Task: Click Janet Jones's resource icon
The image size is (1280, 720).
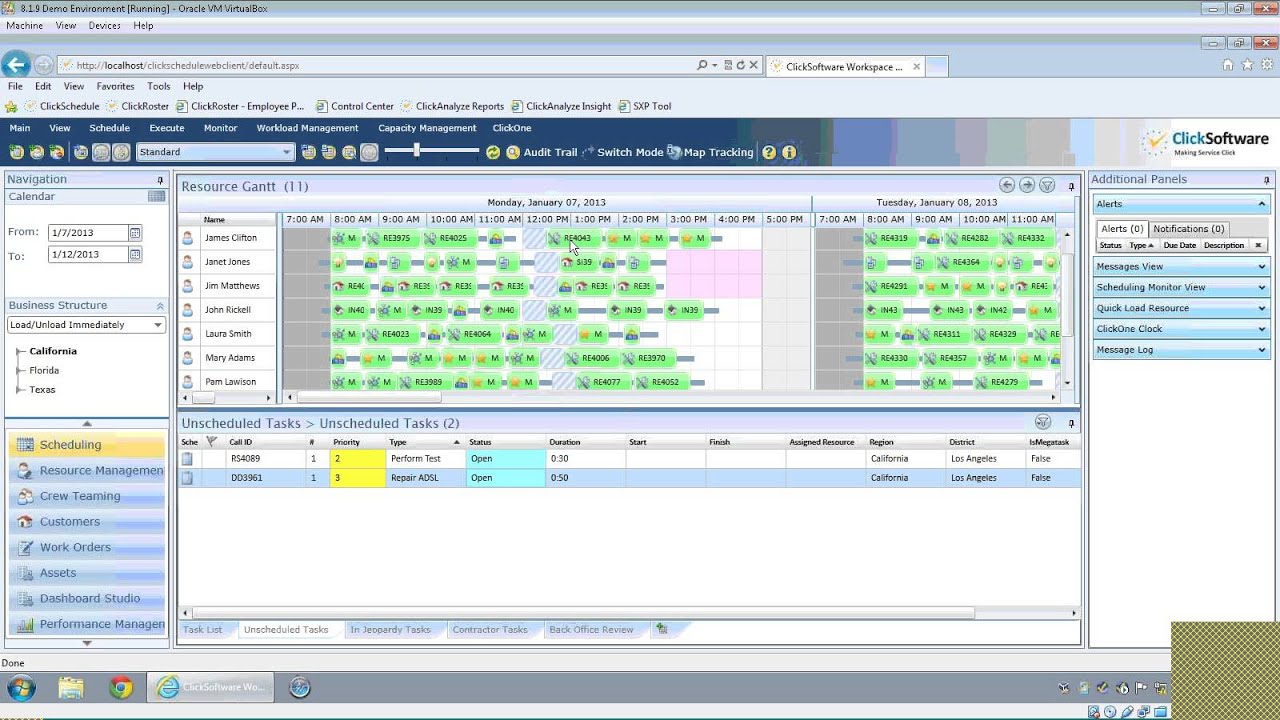Action: (x=187, y=262)
